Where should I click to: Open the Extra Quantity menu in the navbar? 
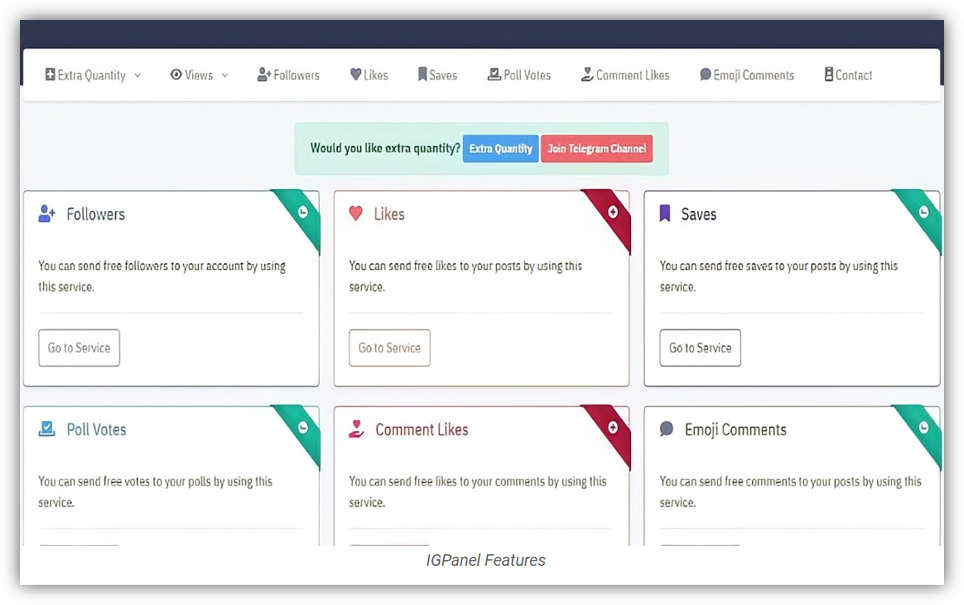(x=93, y=75)
